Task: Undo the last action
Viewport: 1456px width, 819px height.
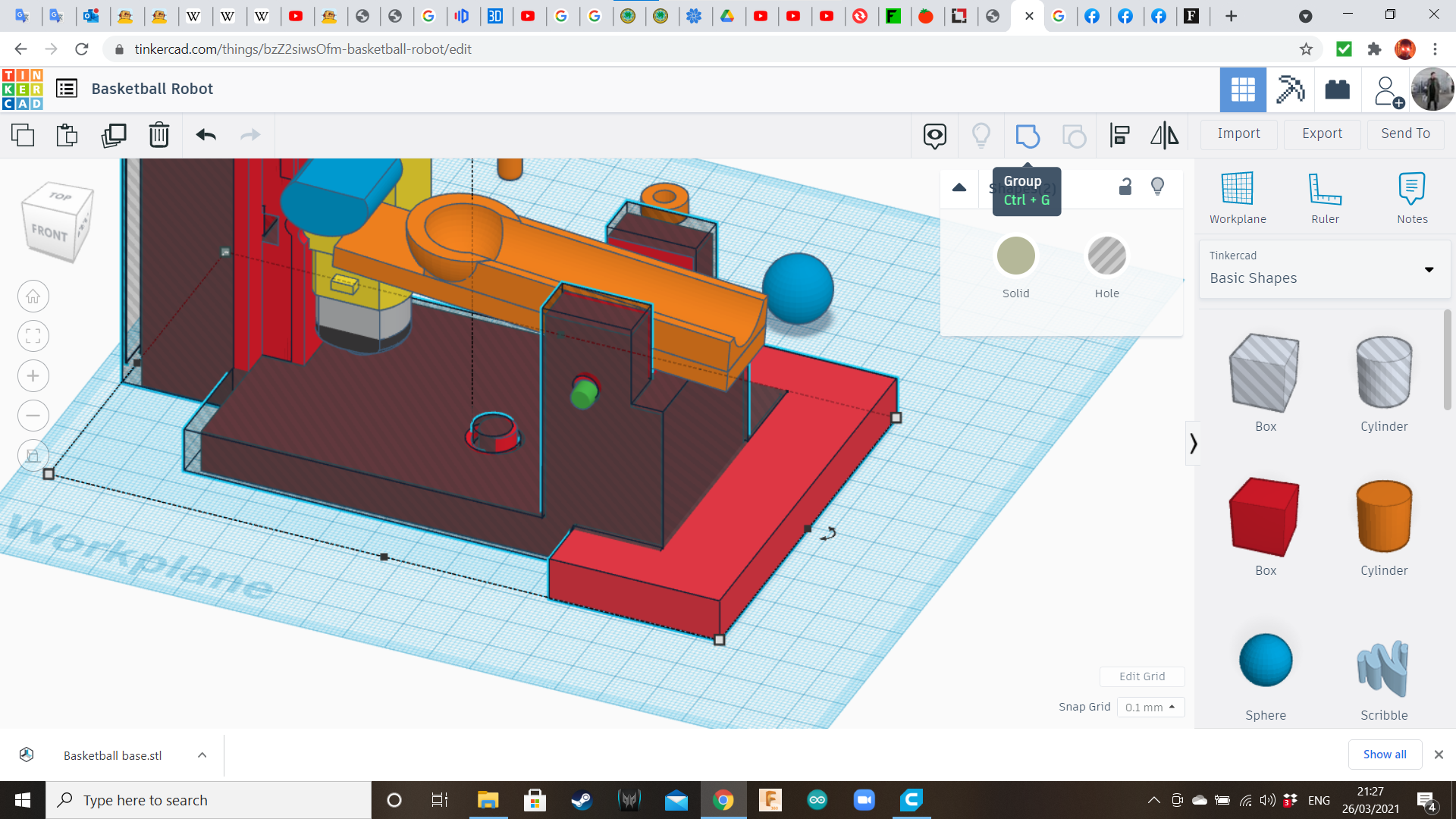Action: (206, 136)
